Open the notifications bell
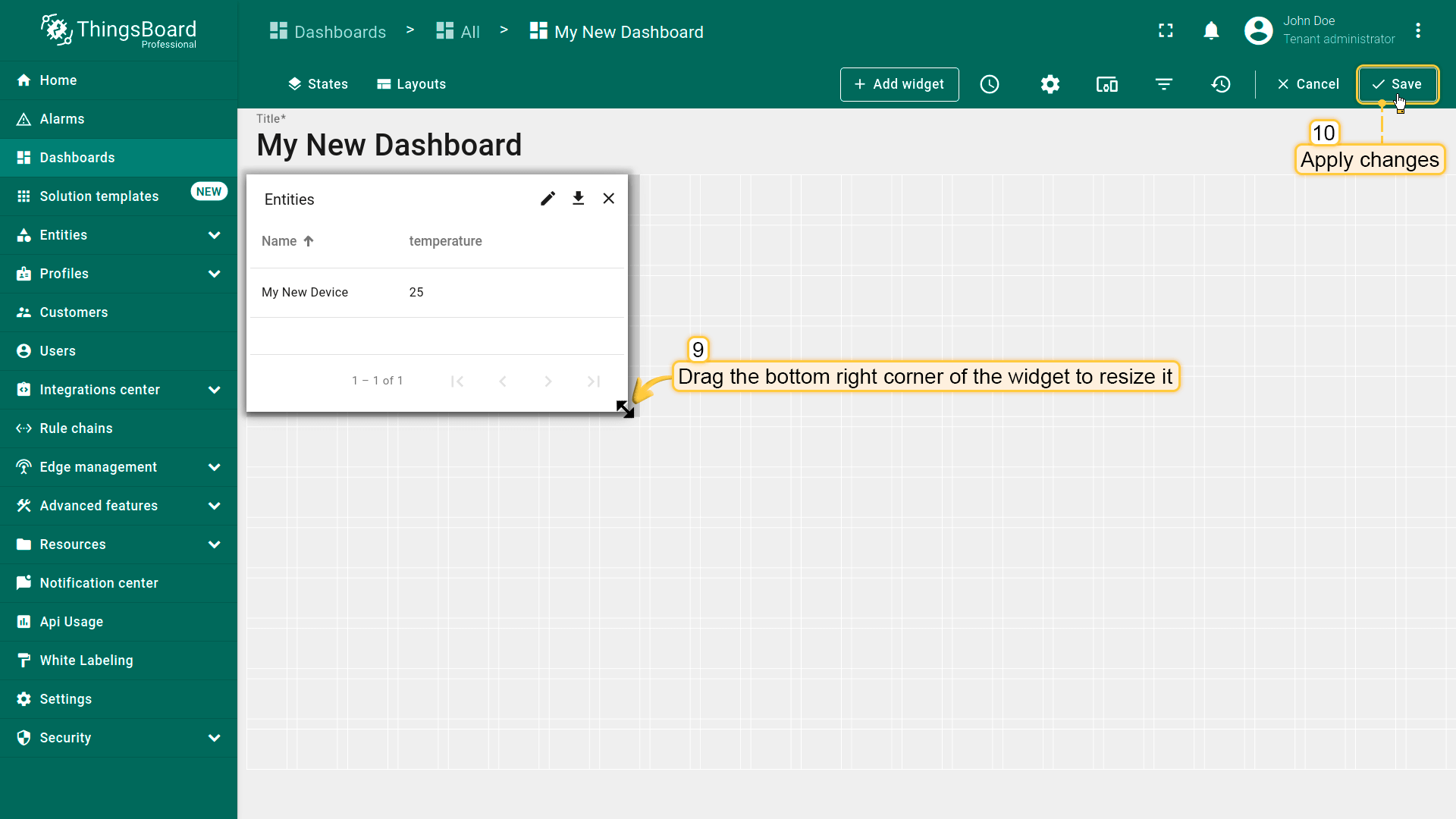 point(1211,30)
